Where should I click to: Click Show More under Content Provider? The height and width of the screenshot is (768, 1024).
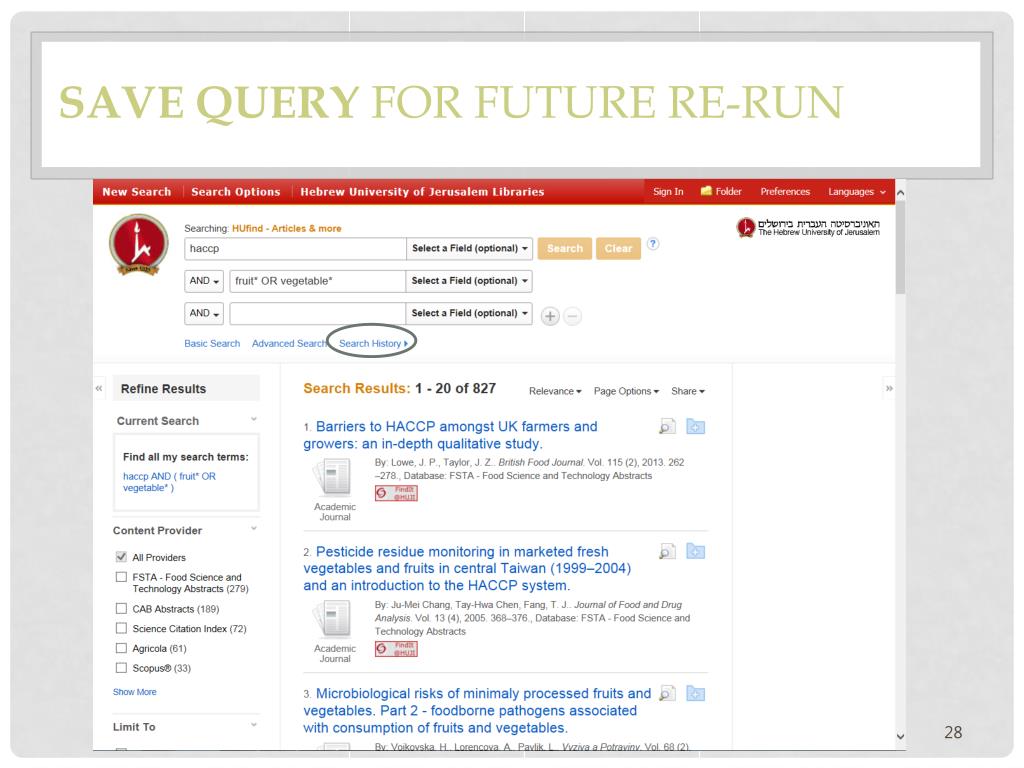pos(135,692)
